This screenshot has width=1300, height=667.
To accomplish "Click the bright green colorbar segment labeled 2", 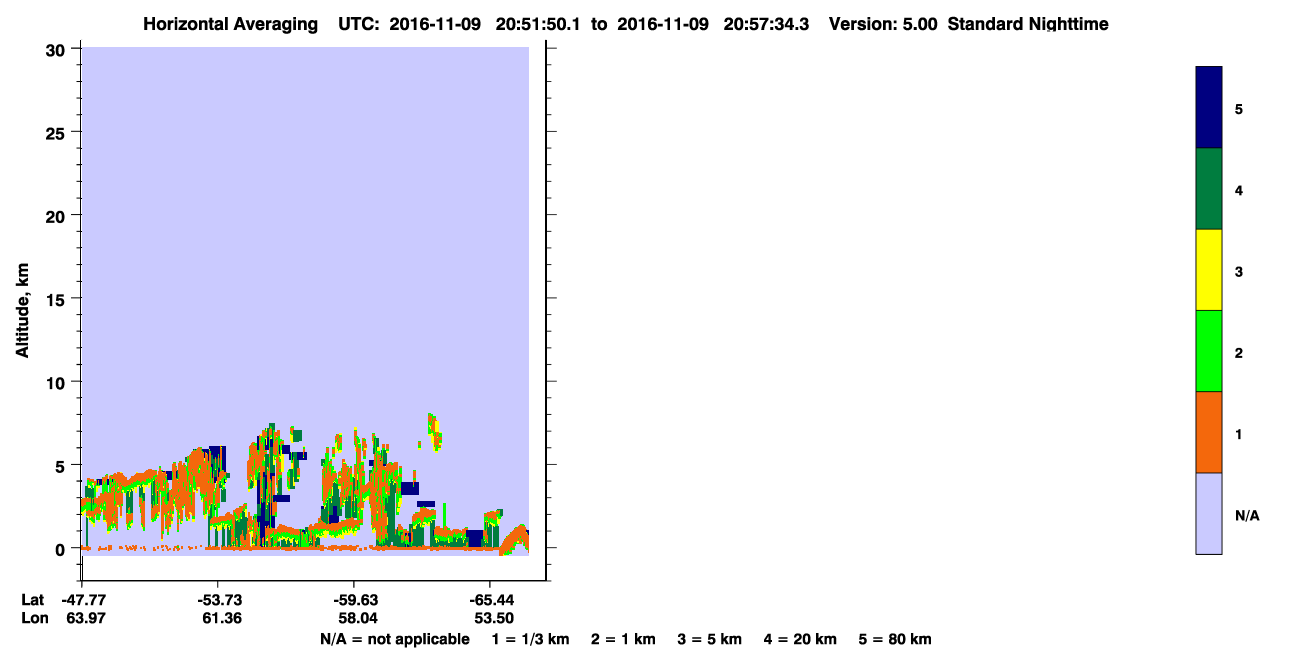I will coord(1209,351).
